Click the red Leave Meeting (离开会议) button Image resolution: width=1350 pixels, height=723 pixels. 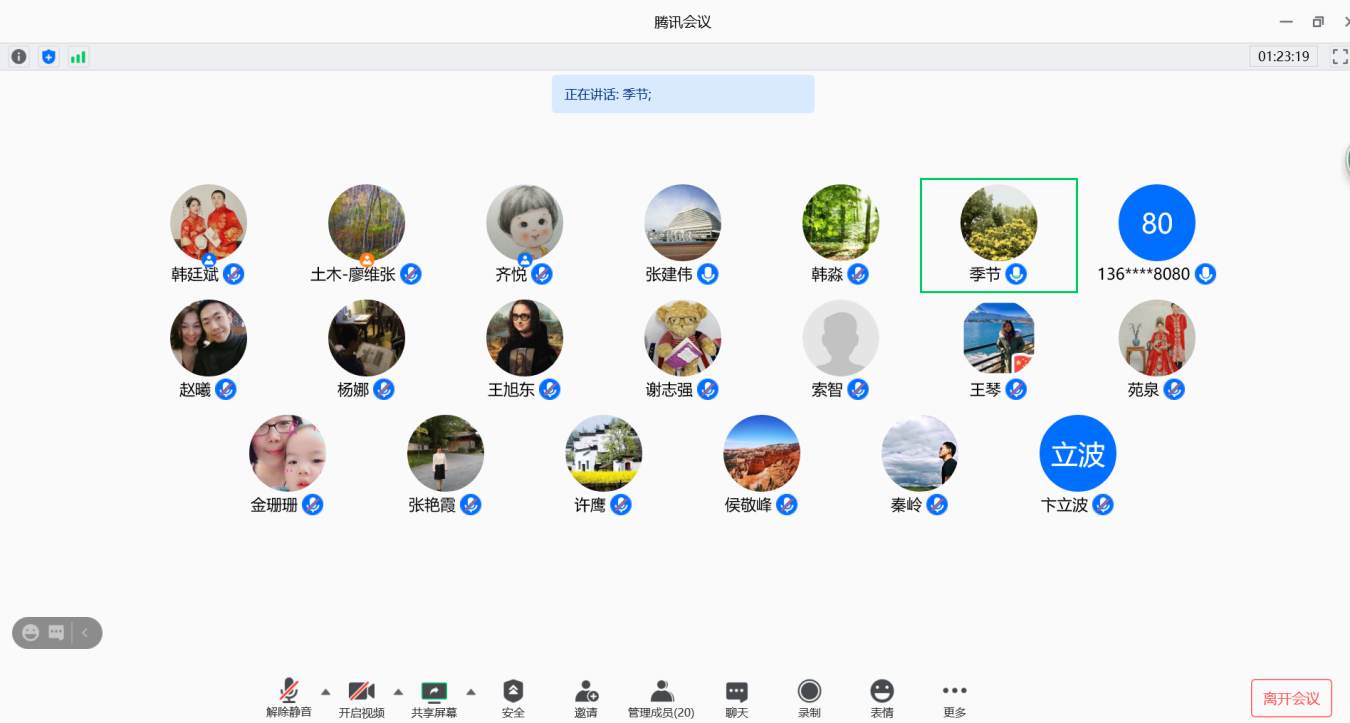(1291, 698)
